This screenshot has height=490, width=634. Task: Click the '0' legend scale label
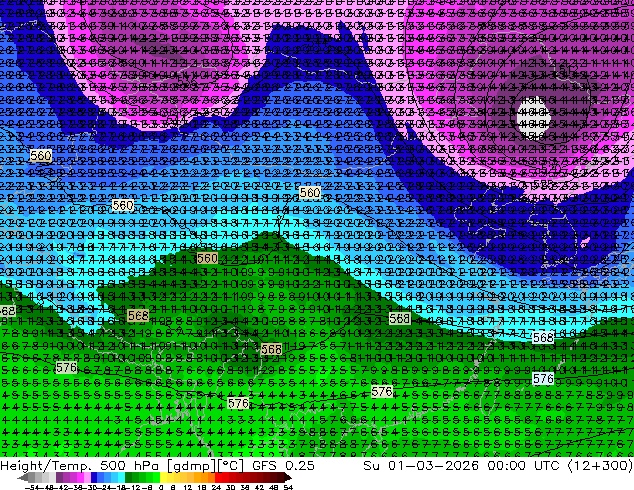tap(161, 487)
